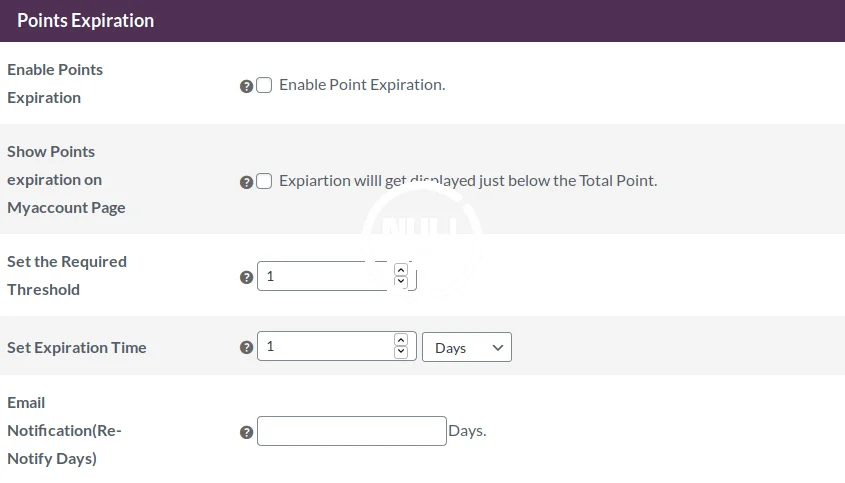Decrease the Required Threshold value using down arrow

(401, 282)
